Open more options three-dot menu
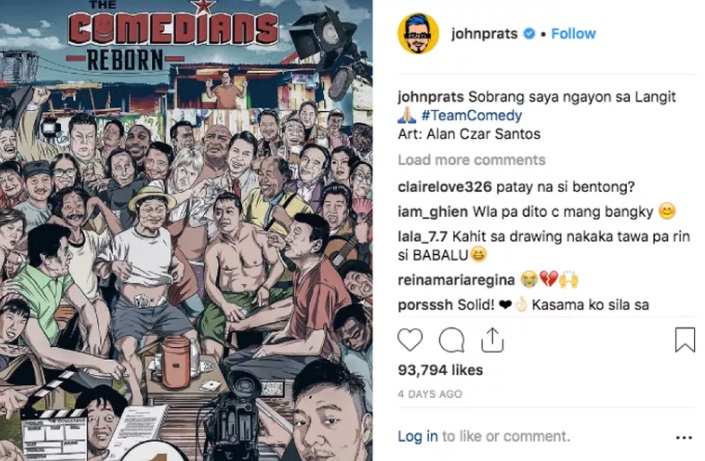This screenshot has width=705, height=461. pos(684,437)
